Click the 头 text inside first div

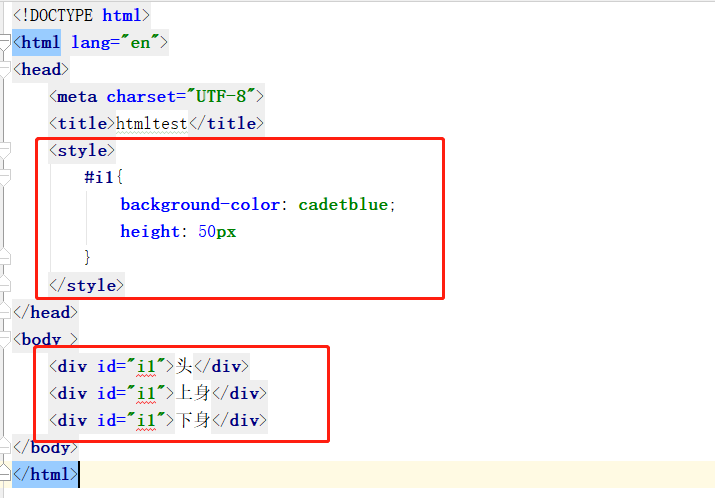184,366
